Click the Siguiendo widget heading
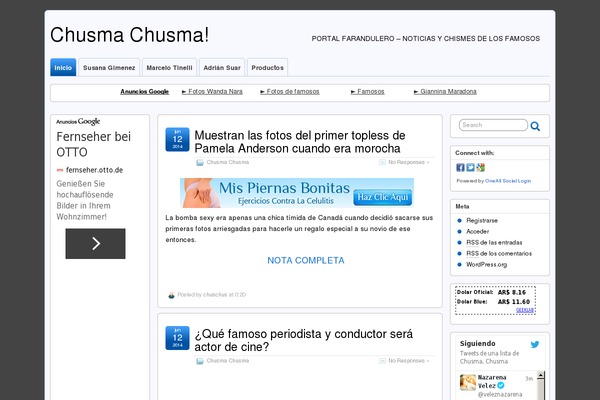The width and height of the screenshot is (600, 400). coord(478,343)
